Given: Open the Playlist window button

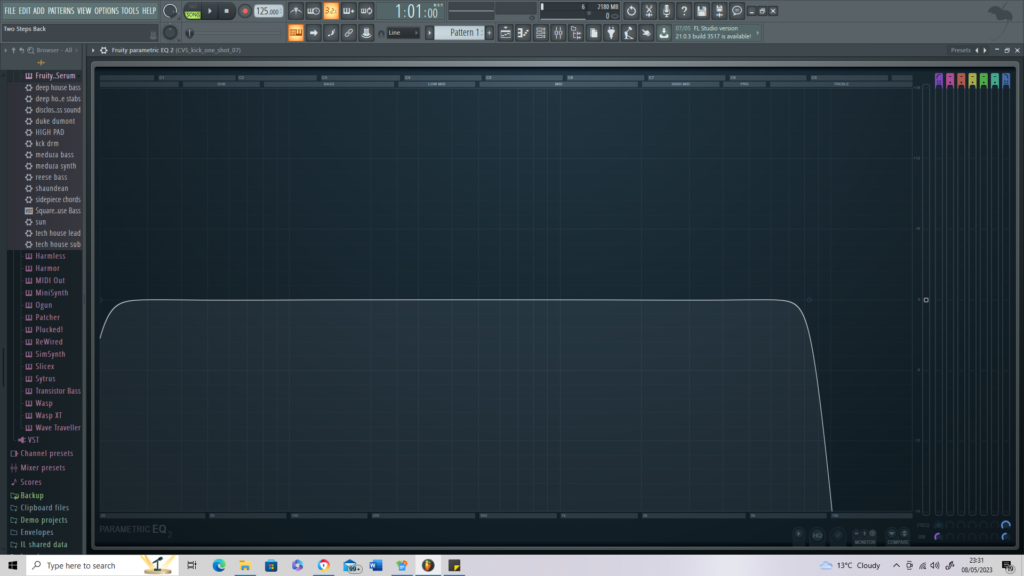Looking at the screenshot, I should pyautogui.click(x=505, y=33).
